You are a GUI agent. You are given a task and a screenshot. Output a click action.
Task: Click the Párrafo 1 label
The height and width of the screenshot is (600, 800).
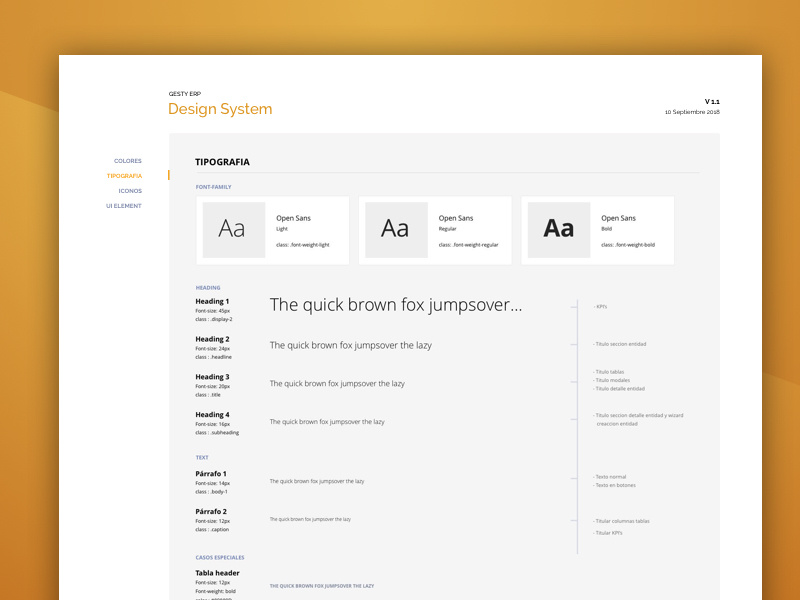211,473
